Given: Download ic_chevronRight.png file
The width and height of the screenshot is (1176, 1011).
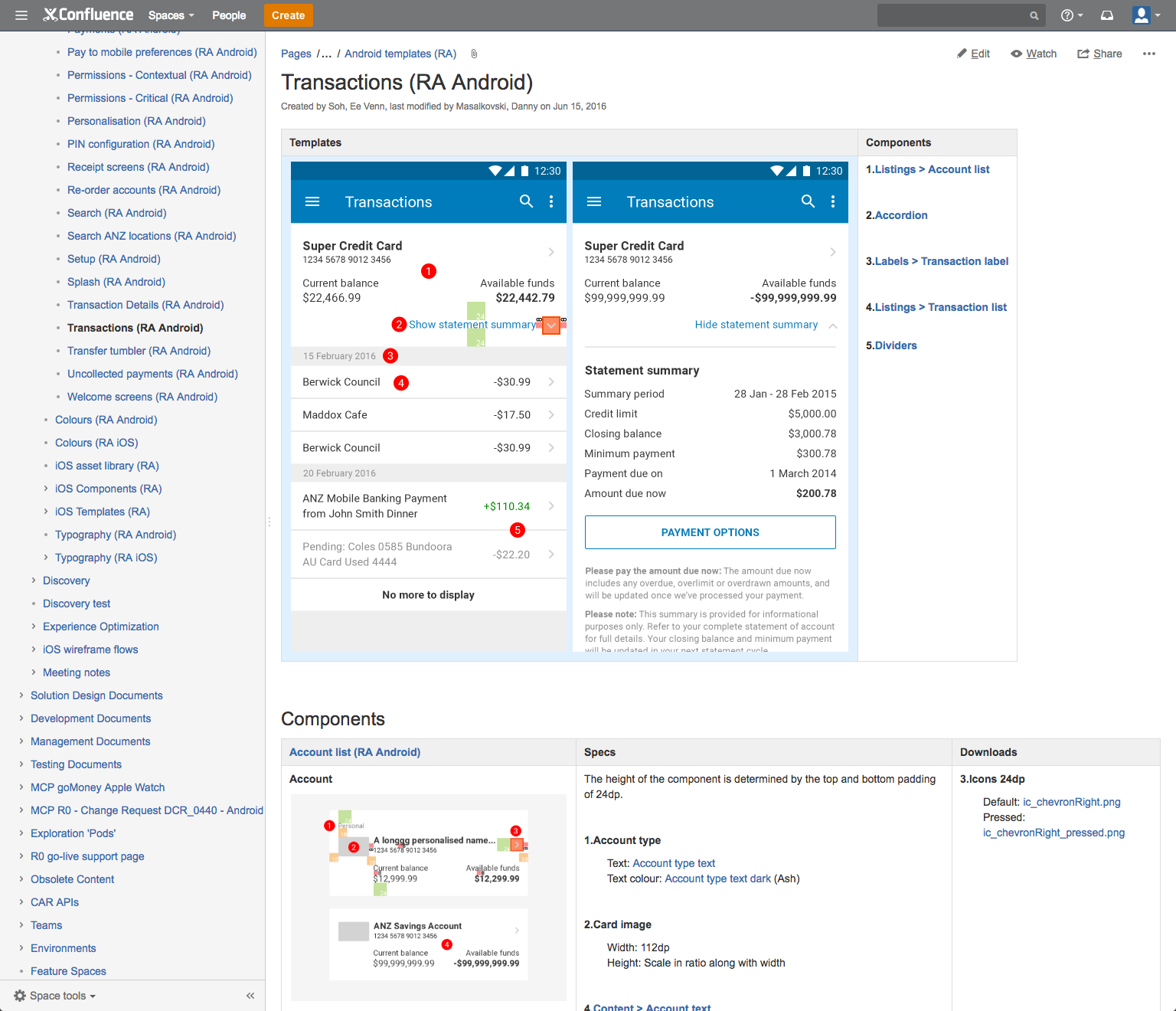Looking at the screenshot, I should tap(1072, 802).
